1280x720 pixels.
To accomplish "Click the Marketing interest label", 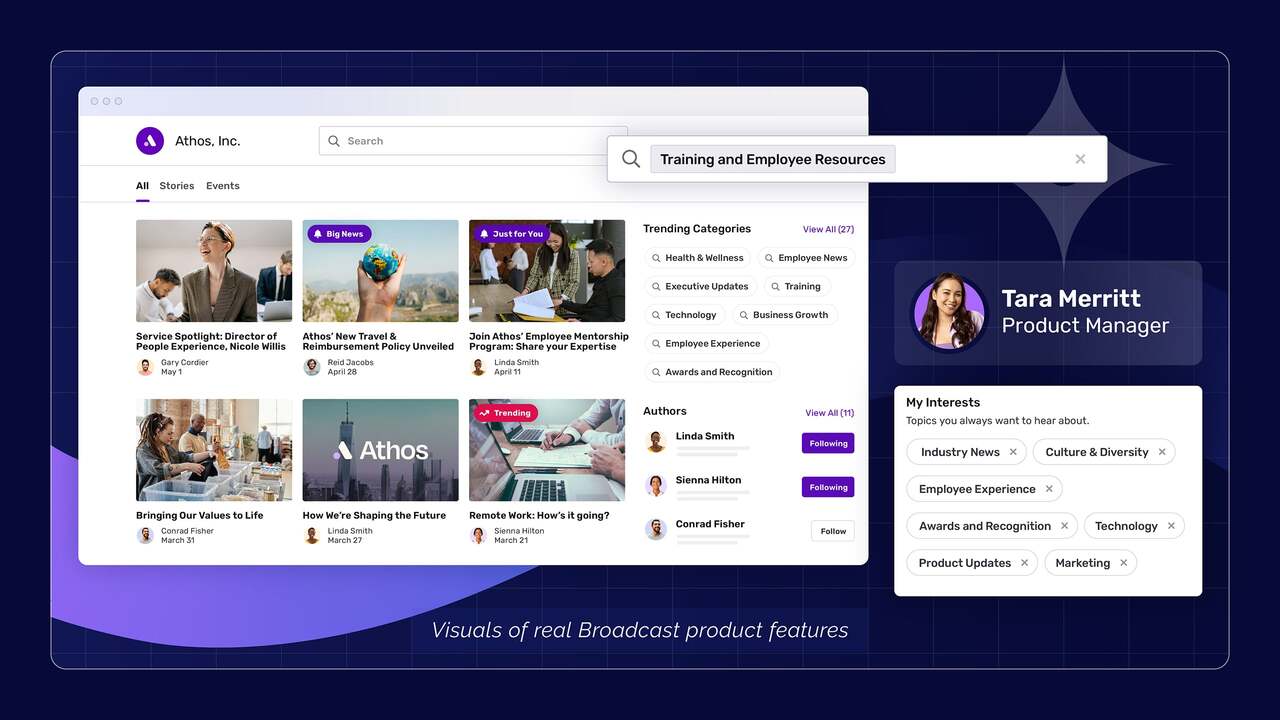I will tap(1083, 563).
